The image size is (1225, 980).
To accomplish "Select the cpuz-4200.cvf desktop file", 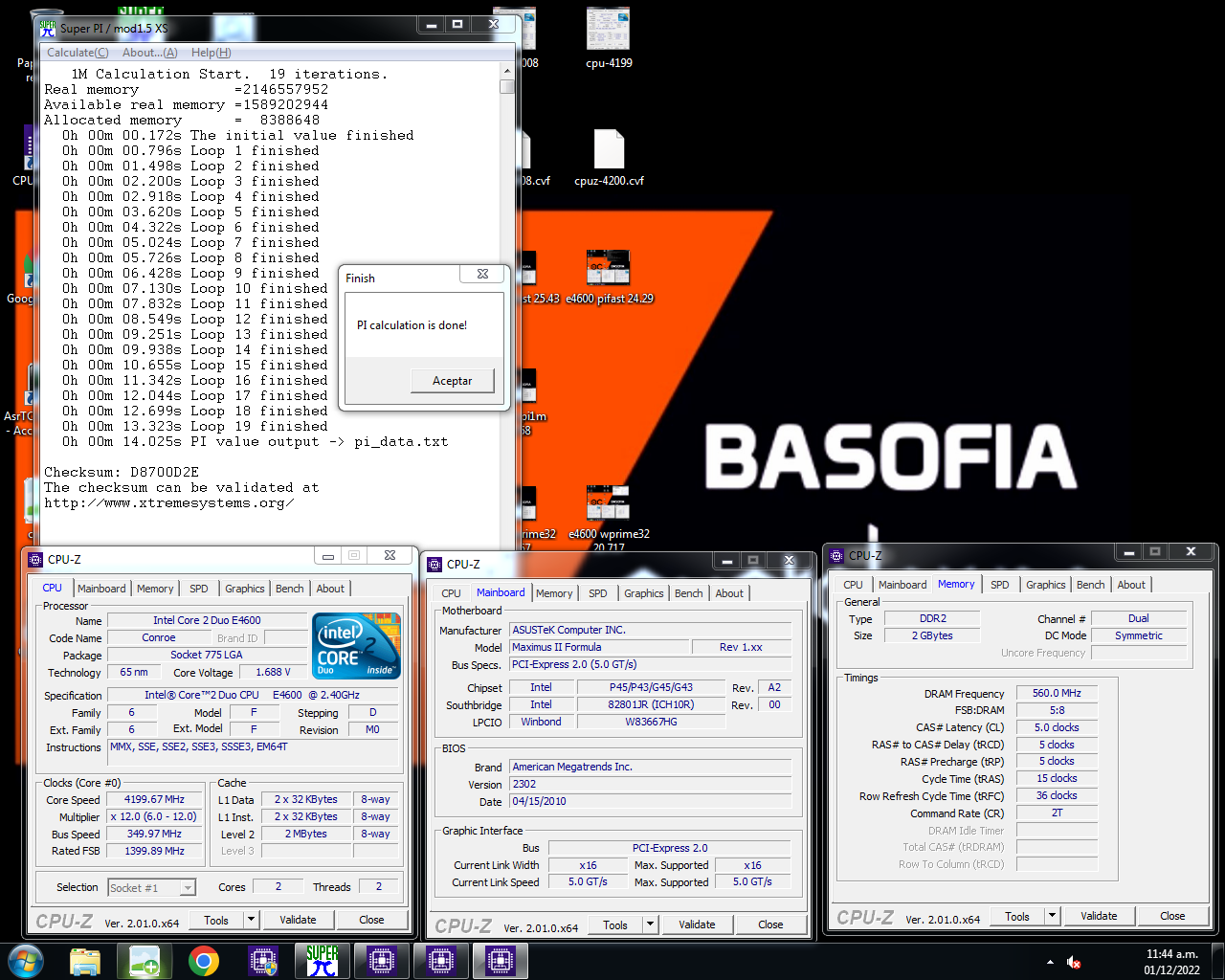I will 609,158.
